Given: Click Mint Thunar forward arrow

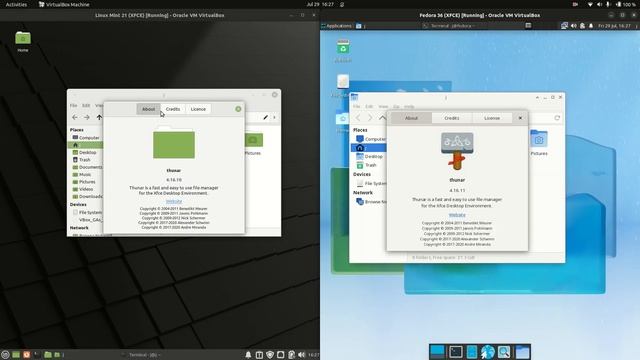Looking at the screenshot, I should pyautogui.click(x=87, y=118).
